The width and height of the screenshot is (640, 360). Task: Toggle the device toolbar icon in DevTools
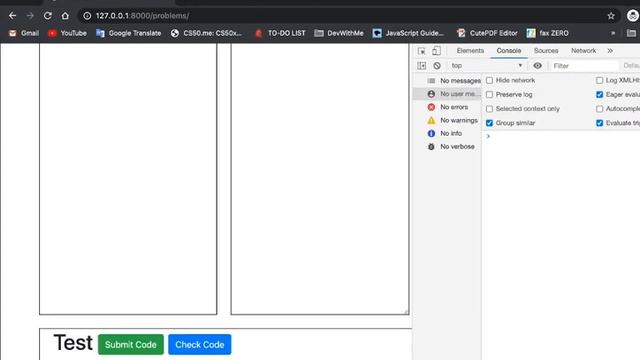(436, 51)
